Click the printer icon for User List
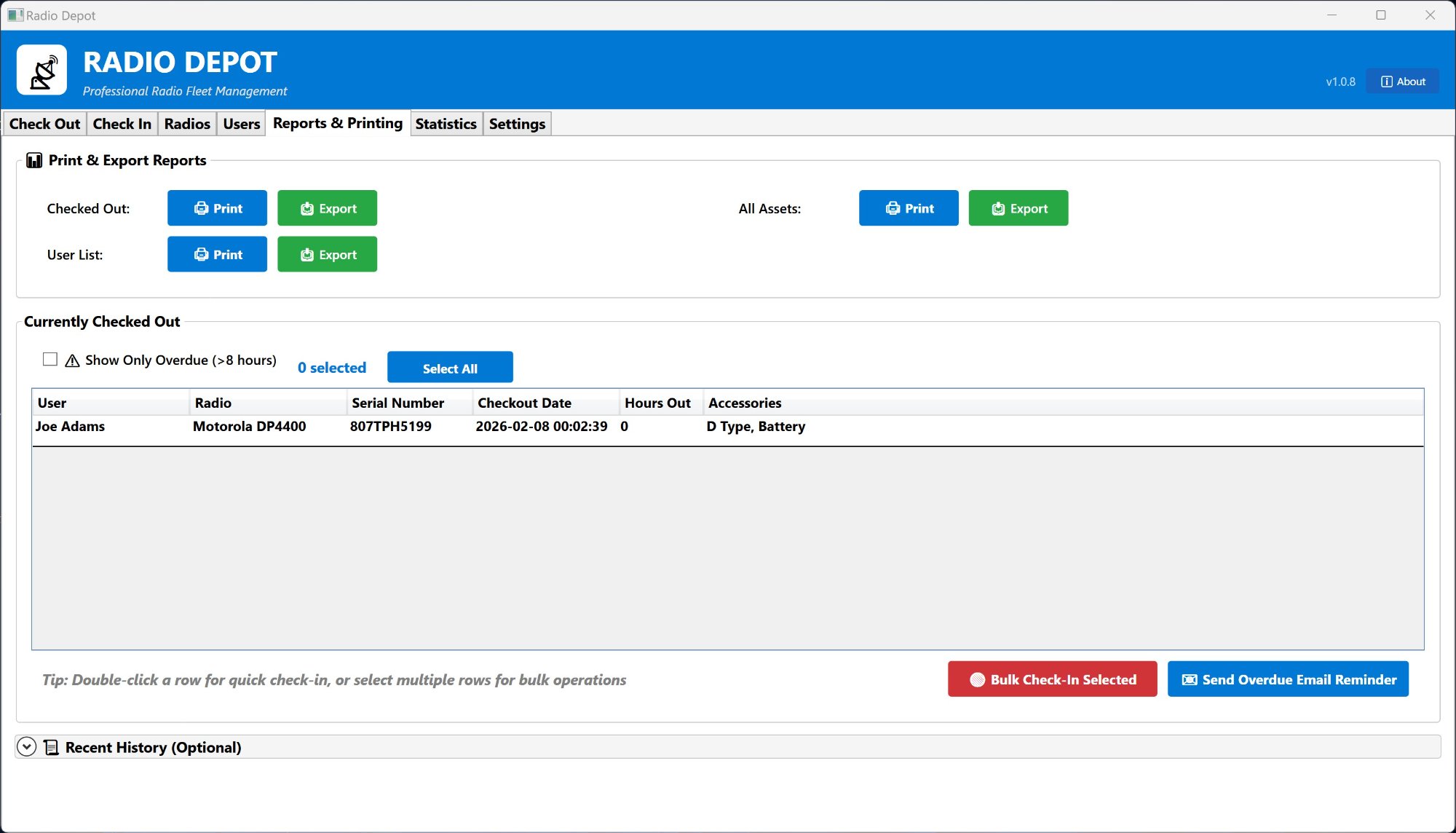1456x833 pixels. click(x=201, y=255)
